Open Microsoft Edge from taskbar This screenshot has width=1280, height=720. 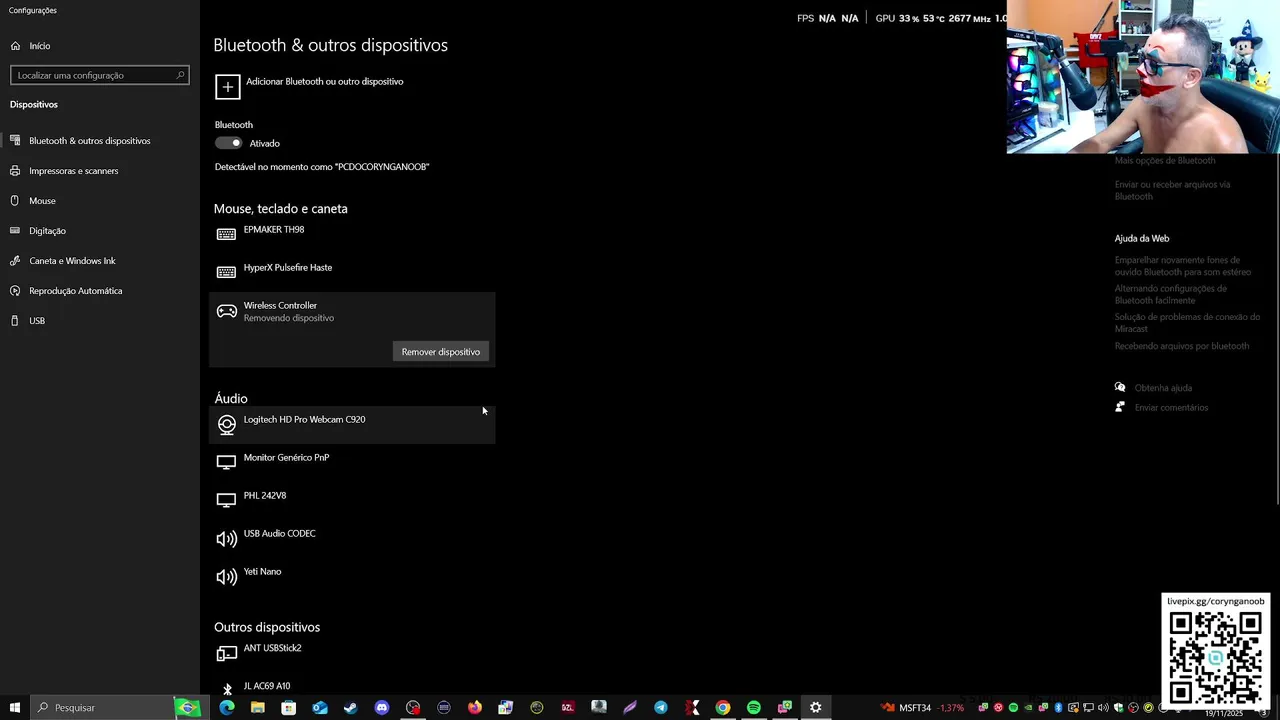(x=227, y=708)
